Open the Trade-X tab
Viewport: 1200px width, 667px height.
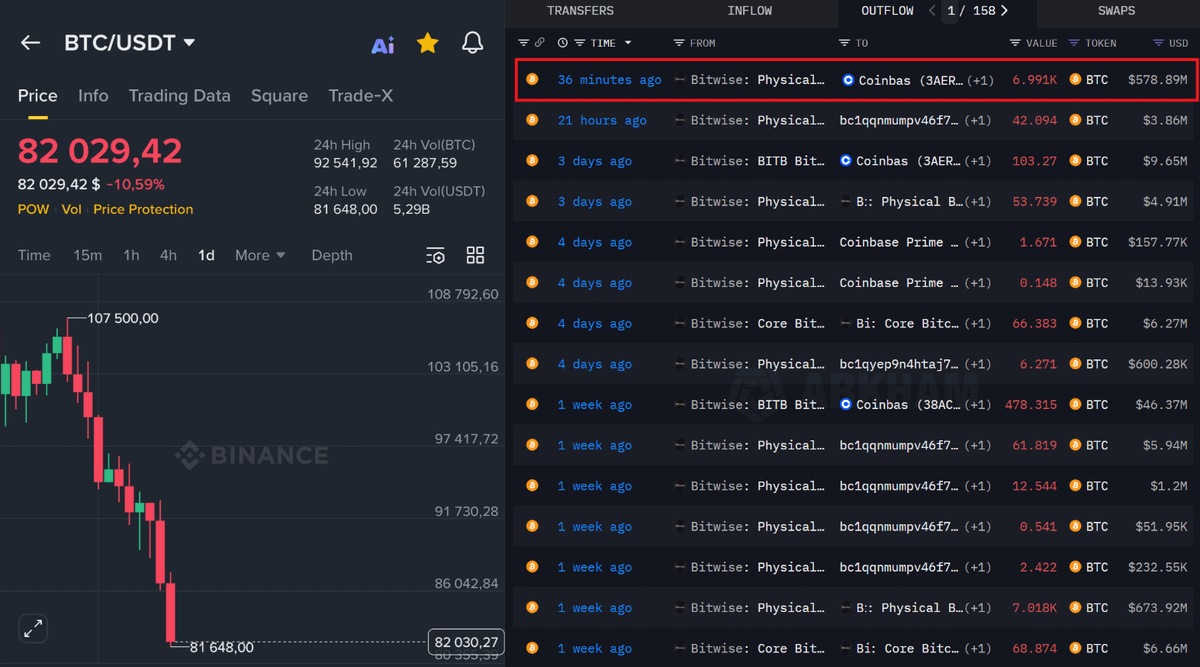coord(360,96)
